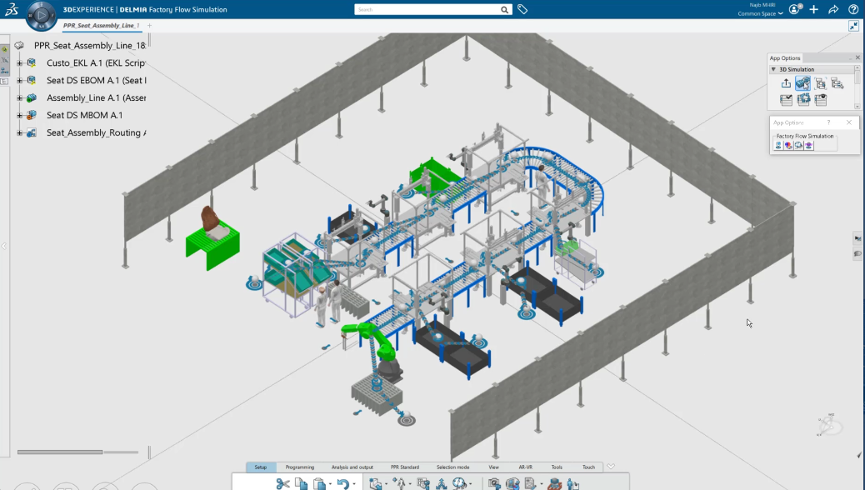Screen dimensions: 866x491
Task: Expand the Custo_EKL A.1 tree node
Action: point(20,63)
